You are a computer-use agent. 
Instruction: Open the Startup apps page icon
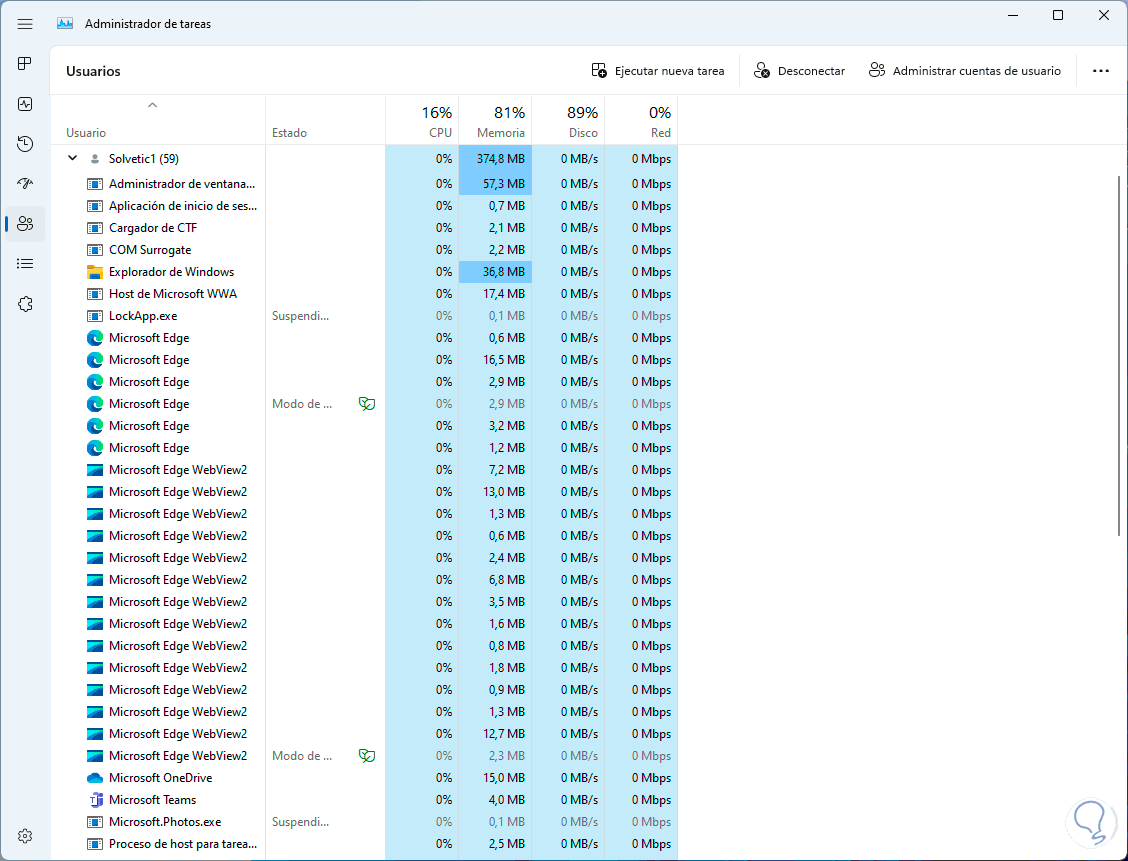point(25,183)
